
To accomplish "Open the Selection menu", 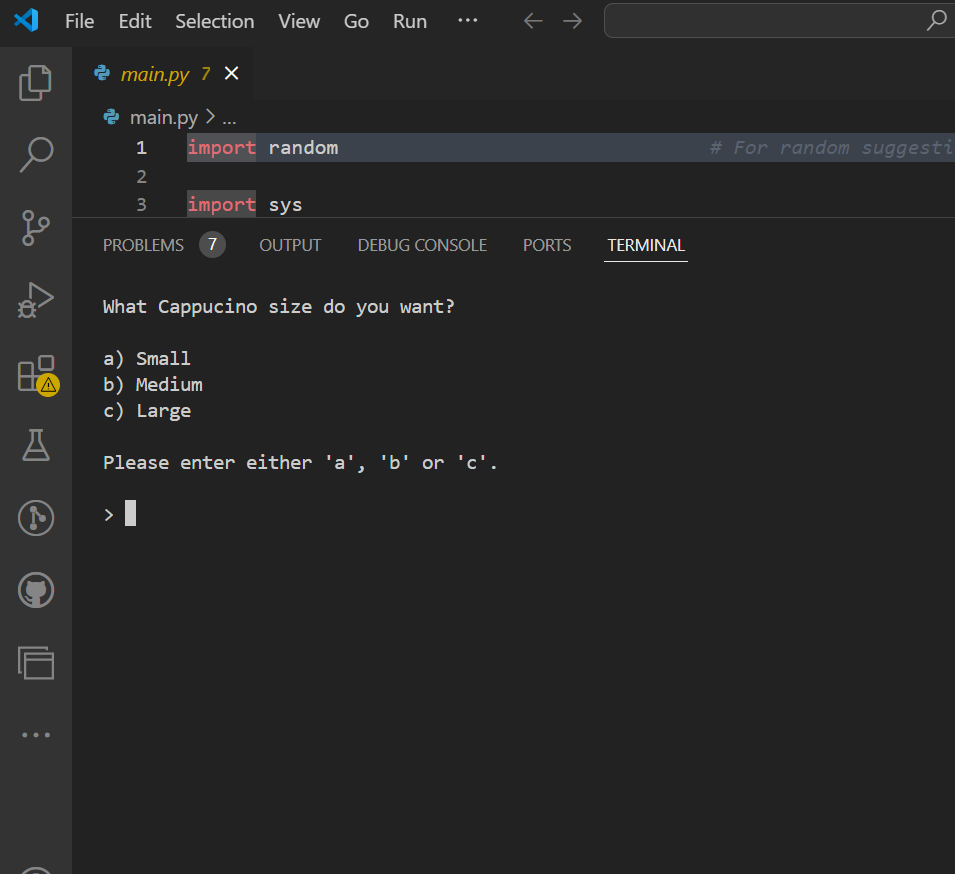I will click(214, 21).
